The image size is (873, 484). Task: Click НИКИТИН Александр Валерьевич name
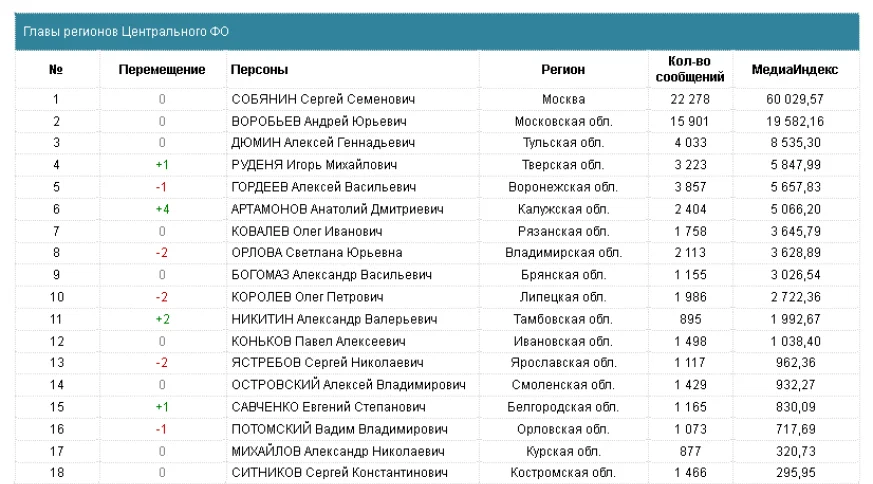click(334, 319)
